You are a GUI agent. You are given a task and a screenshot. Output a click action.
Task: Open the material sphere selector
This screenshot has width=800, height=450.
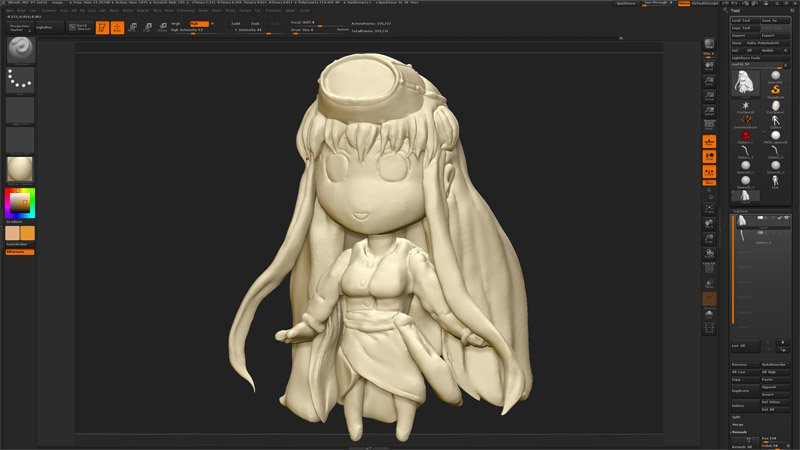[20, 169]
